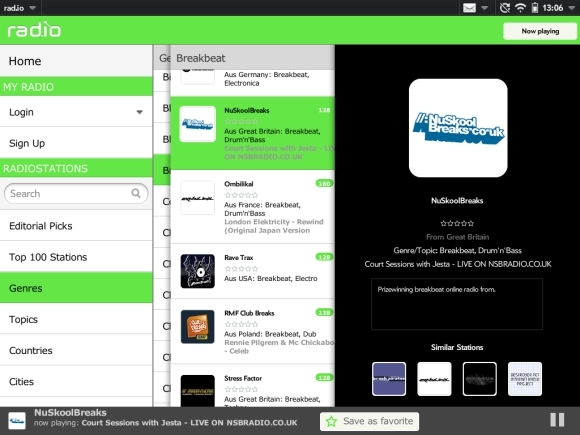This screenshot has width=580, height=435.
Task: Click the search magnifier icon
Action: 136,193
